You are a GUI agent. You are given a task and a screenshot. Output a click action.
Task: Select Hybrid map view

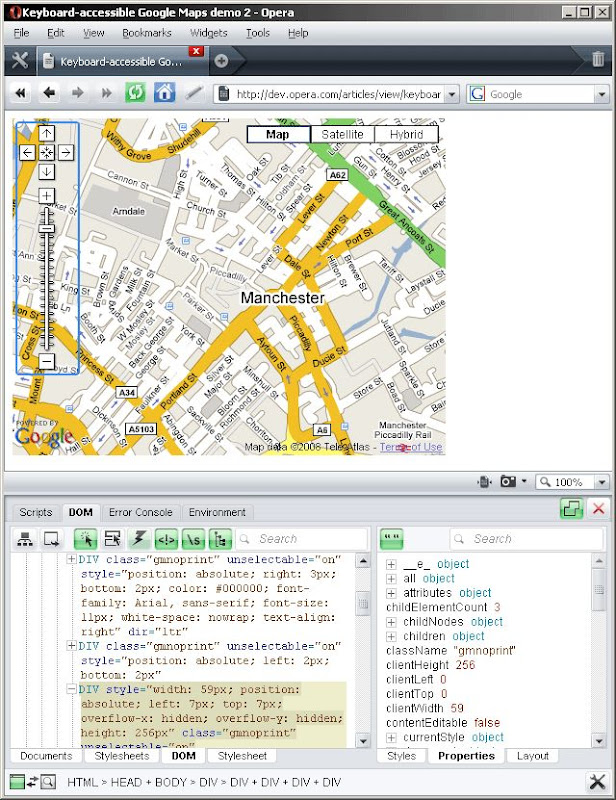click(x=406, y=135)
